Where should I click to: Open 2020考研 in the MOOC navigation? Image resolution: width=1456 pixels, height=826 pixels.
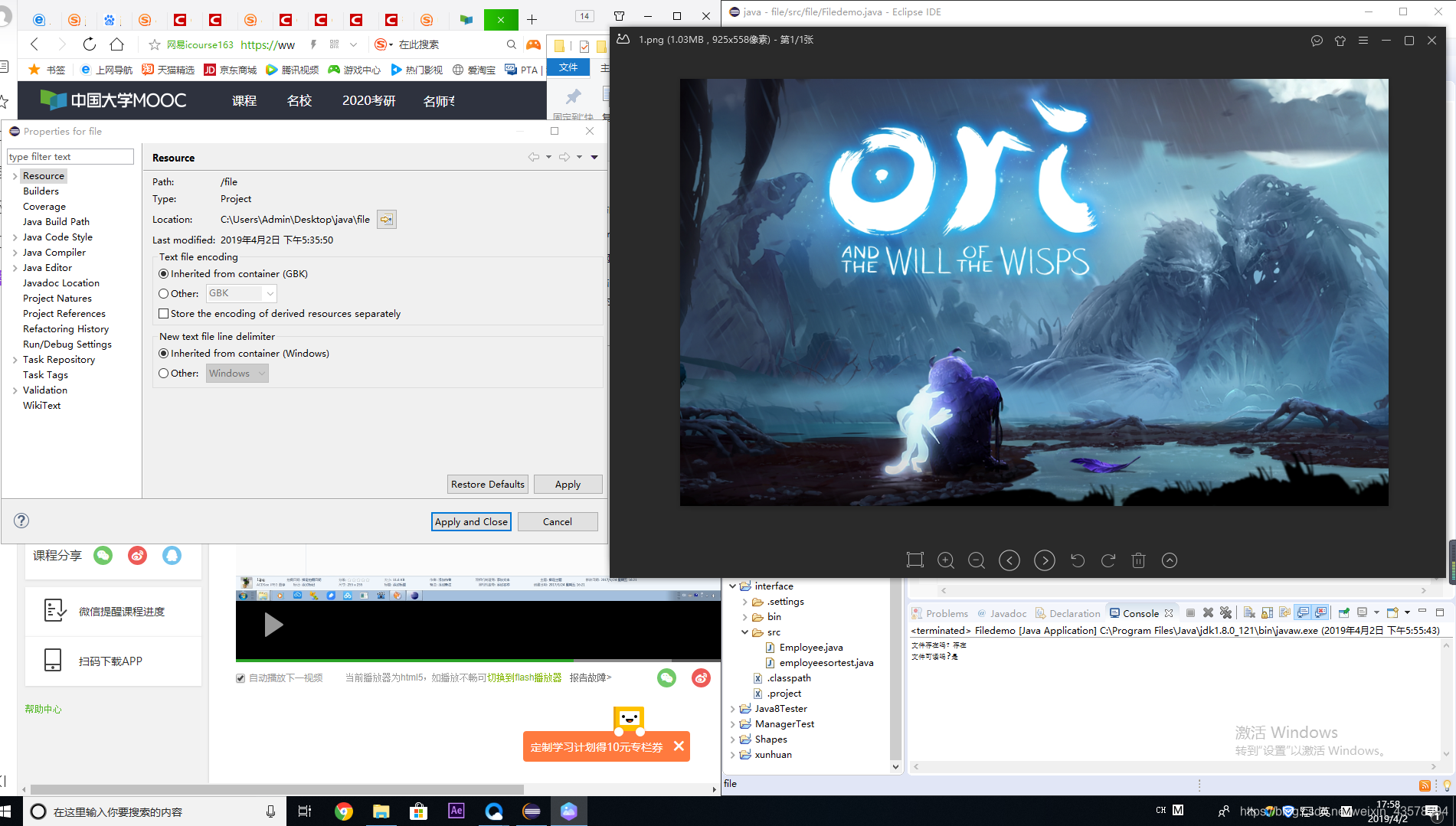pos(369,101)
